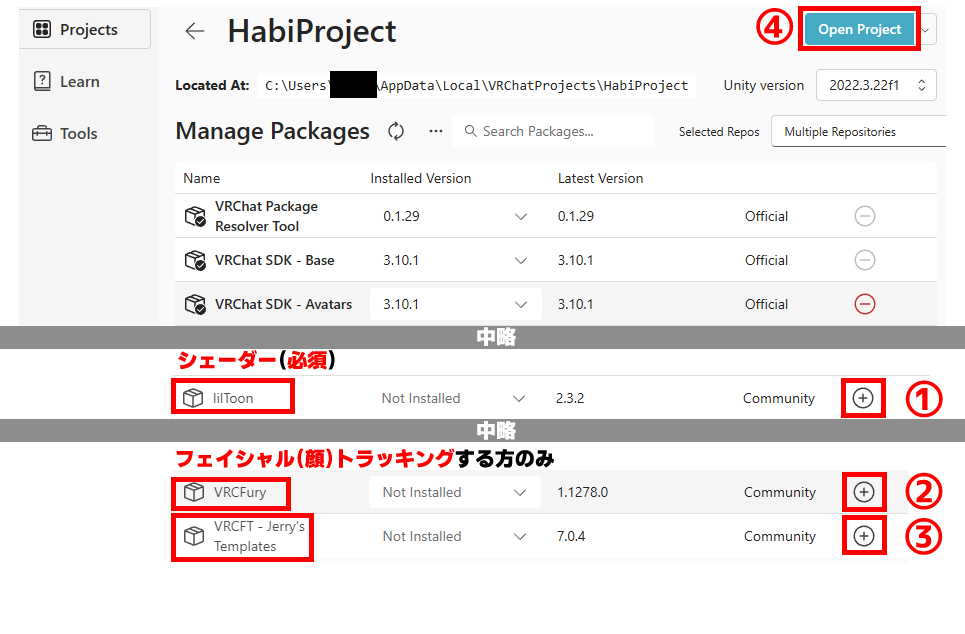
Task: Add the lilToon package with plus icon
Action: [x=864, y=398]
